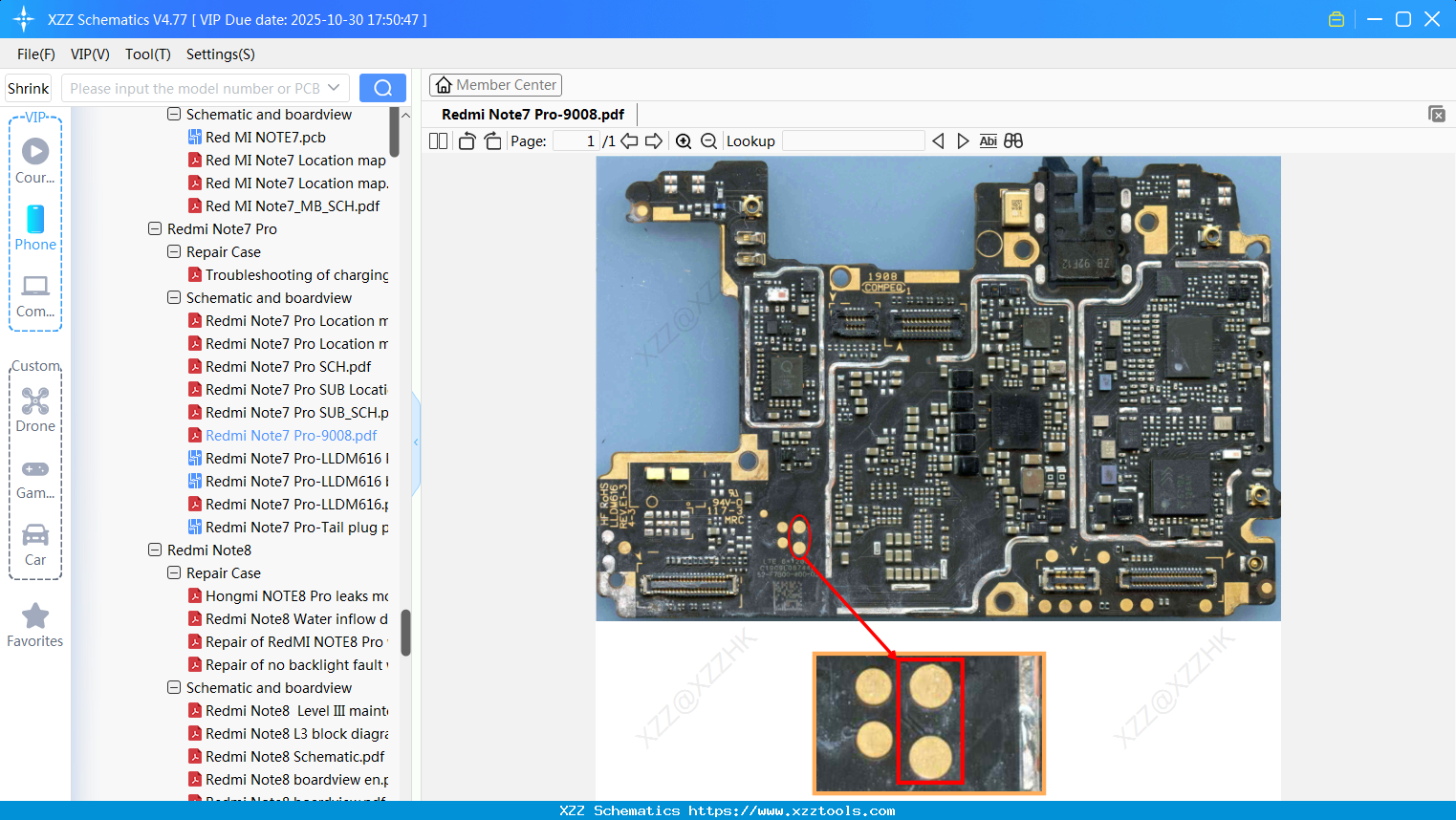Click the zoom in magnifier icon
This screenshot has height=820, width=1456.
pos(684,141)
